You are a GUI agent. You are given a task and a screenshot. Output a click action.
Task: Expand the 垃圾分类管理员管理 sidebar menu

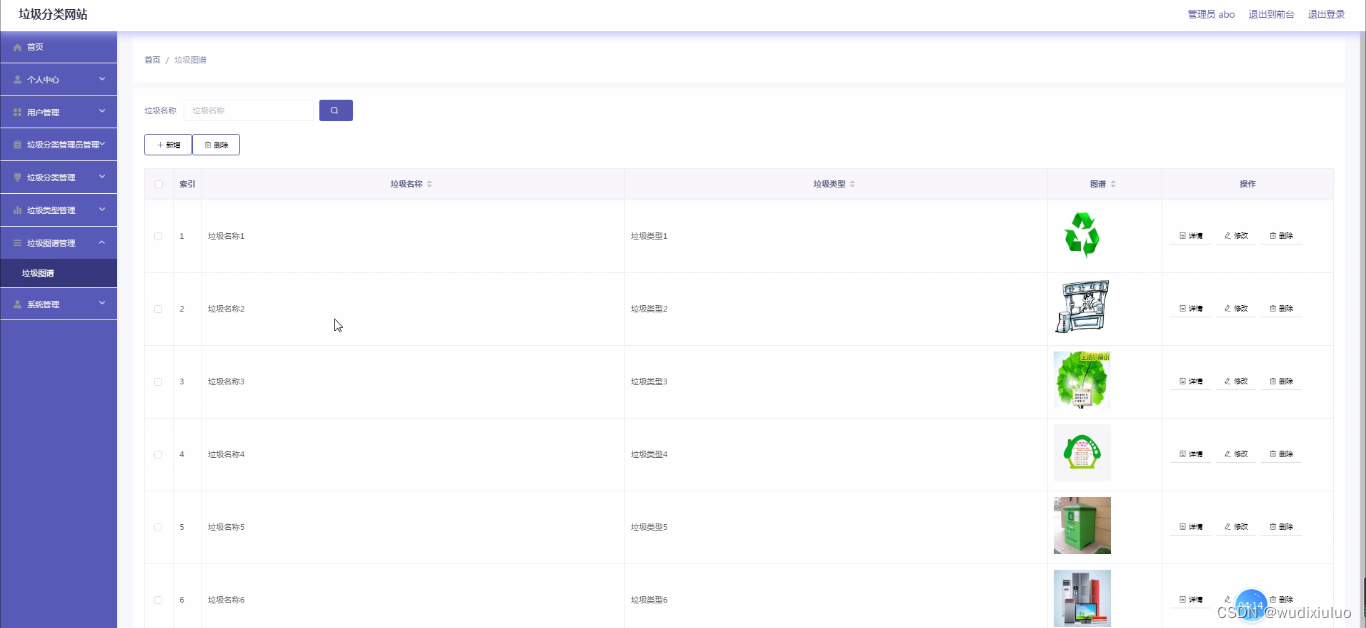pyautogui.click(x=58, y=144)
